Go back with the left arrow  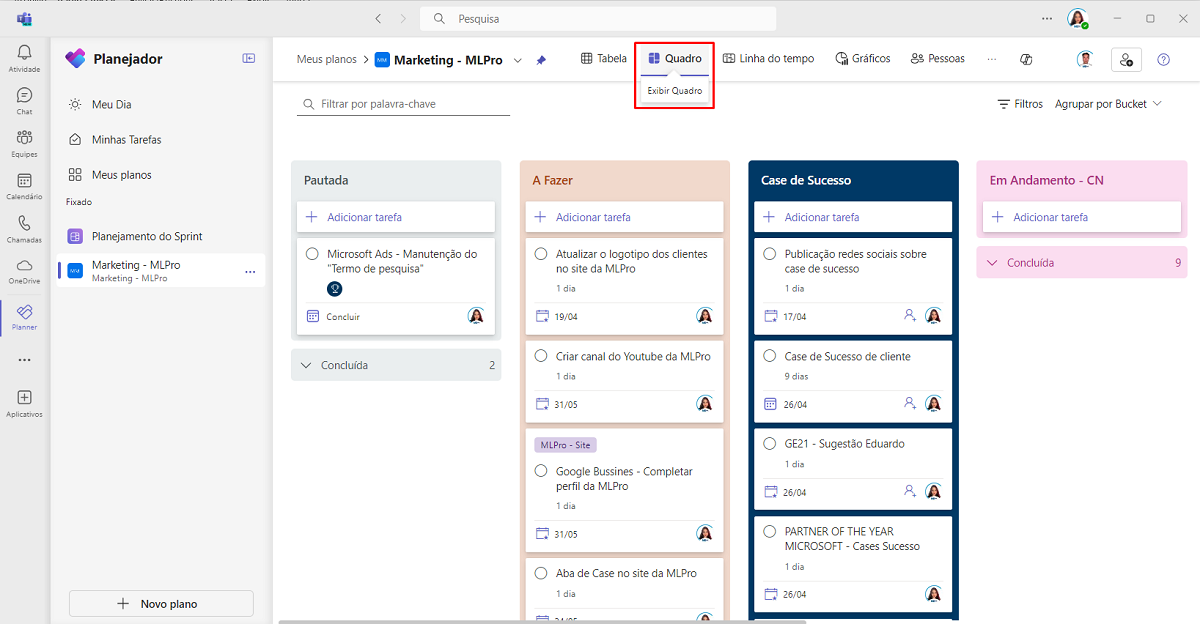click(x=378, y=19)
